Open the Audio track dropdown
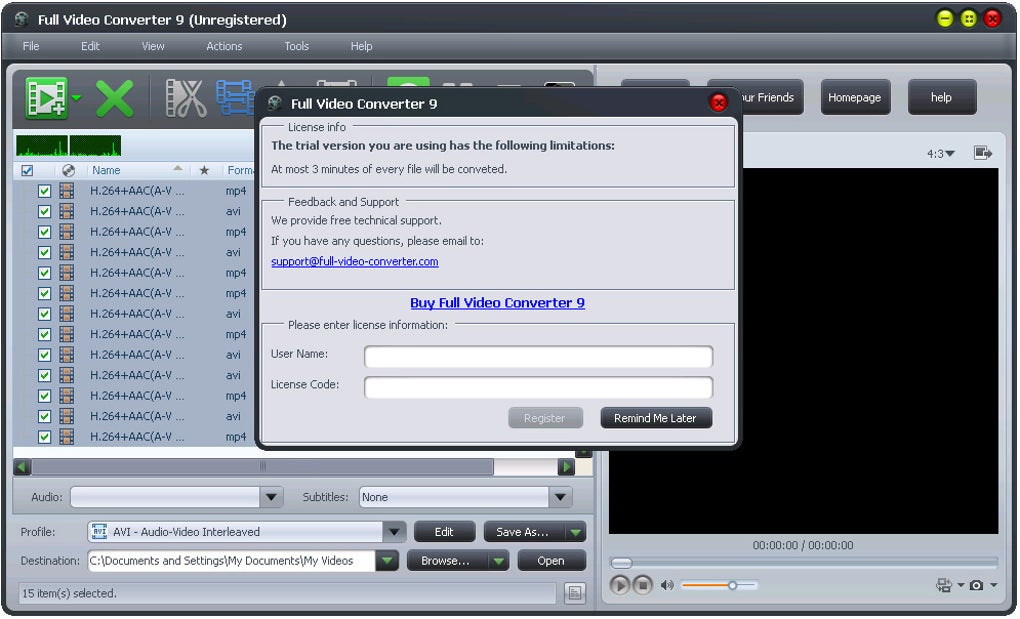The height and width of the screenshot is (619, 1020). pyautogui.click(x=271, y=497)
